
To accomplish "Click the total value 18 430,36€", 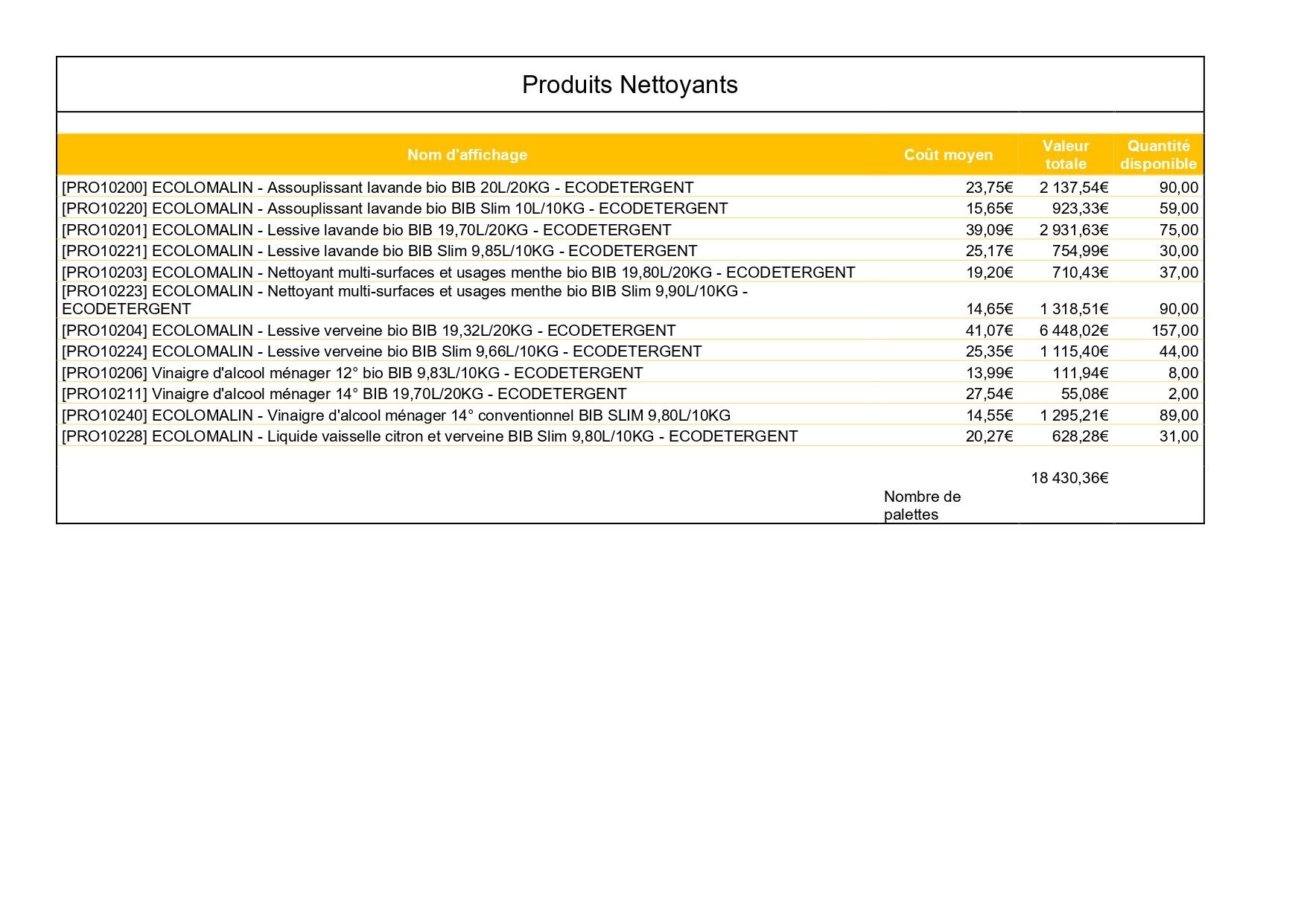I will click(x=1069, y=478).
